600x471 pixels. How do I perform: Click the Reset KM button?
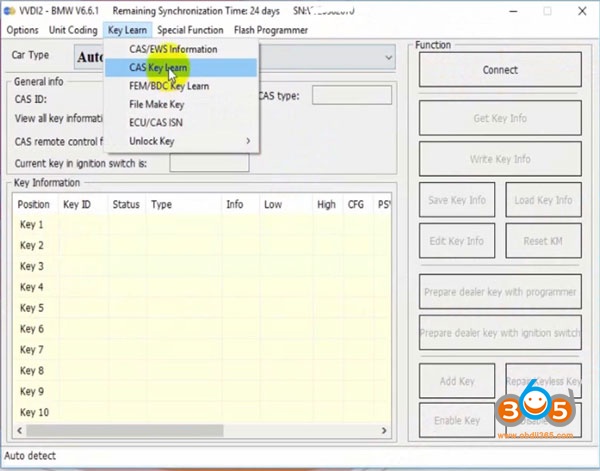click(543, 241)
